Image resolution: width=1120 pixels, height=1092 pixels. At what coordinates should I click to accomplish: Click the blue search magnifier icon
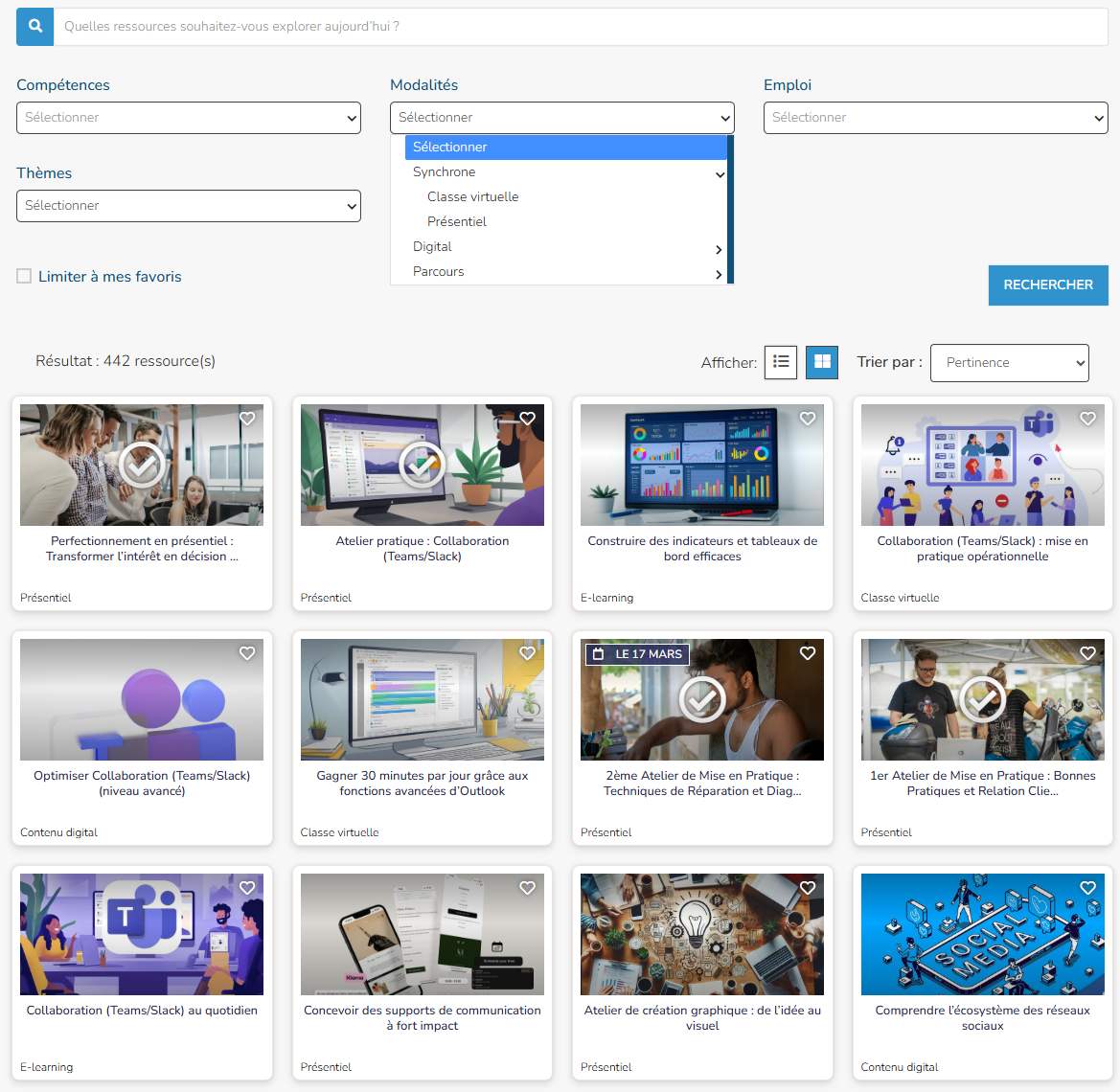(x=35, y=27)
